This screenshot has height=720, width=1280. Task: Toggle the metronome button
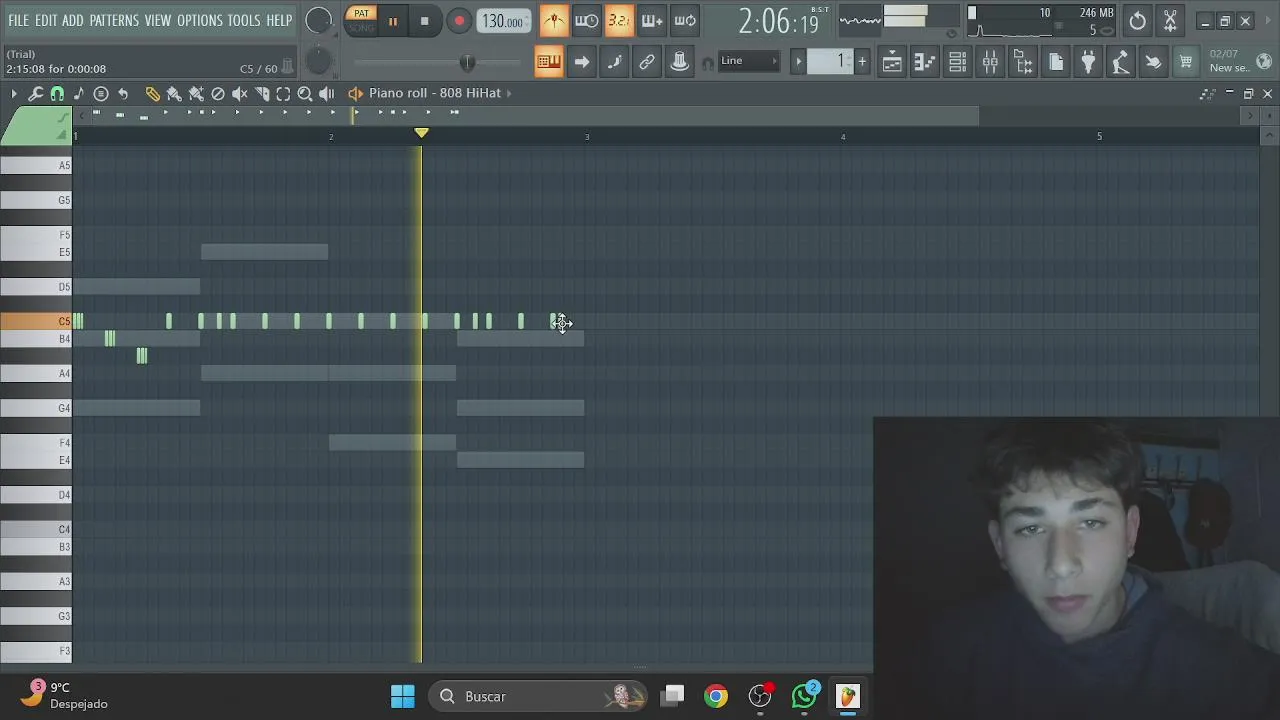[x=554, y=20]
